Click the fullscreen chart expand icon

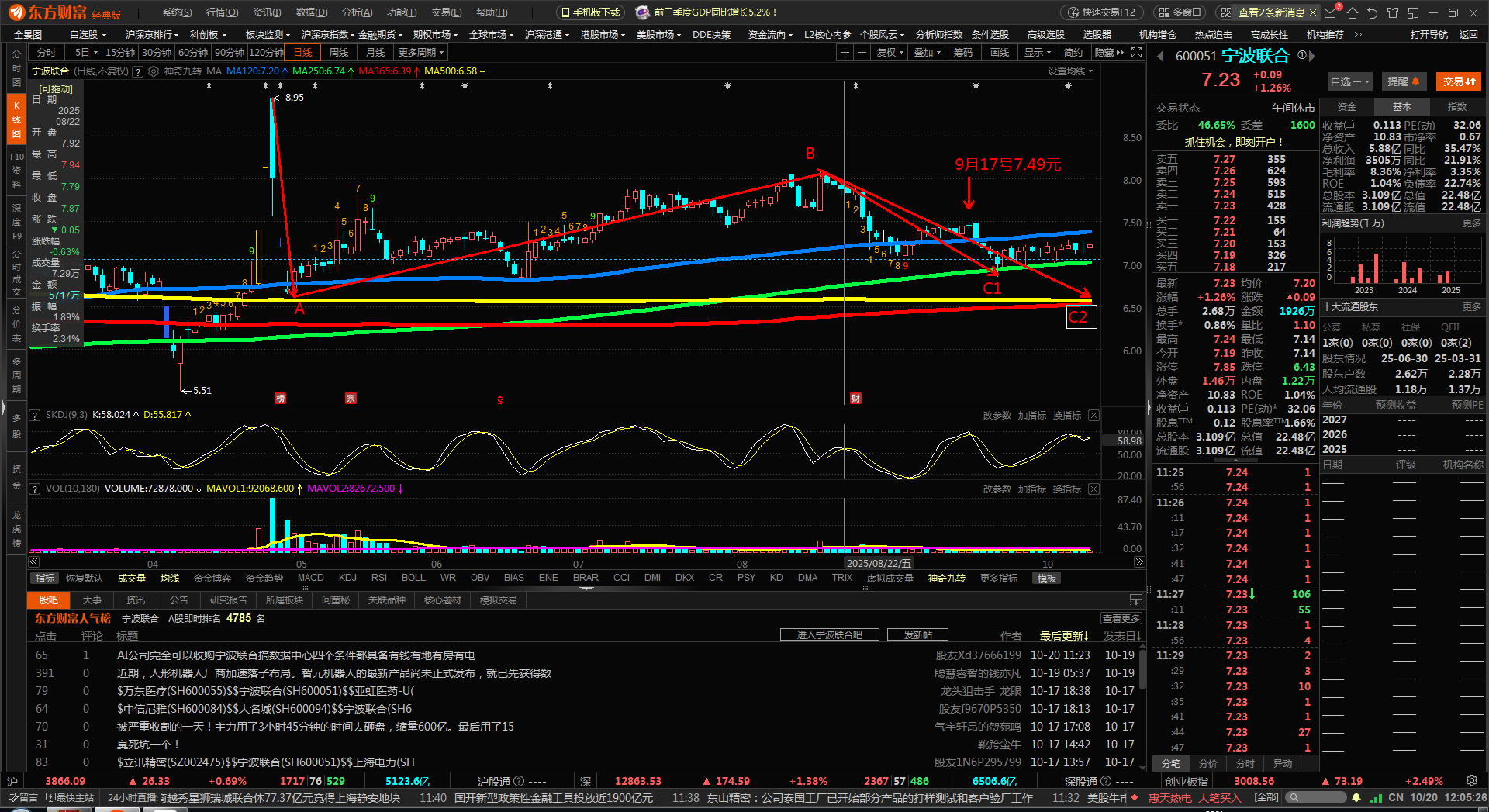tap(1136, 53)
